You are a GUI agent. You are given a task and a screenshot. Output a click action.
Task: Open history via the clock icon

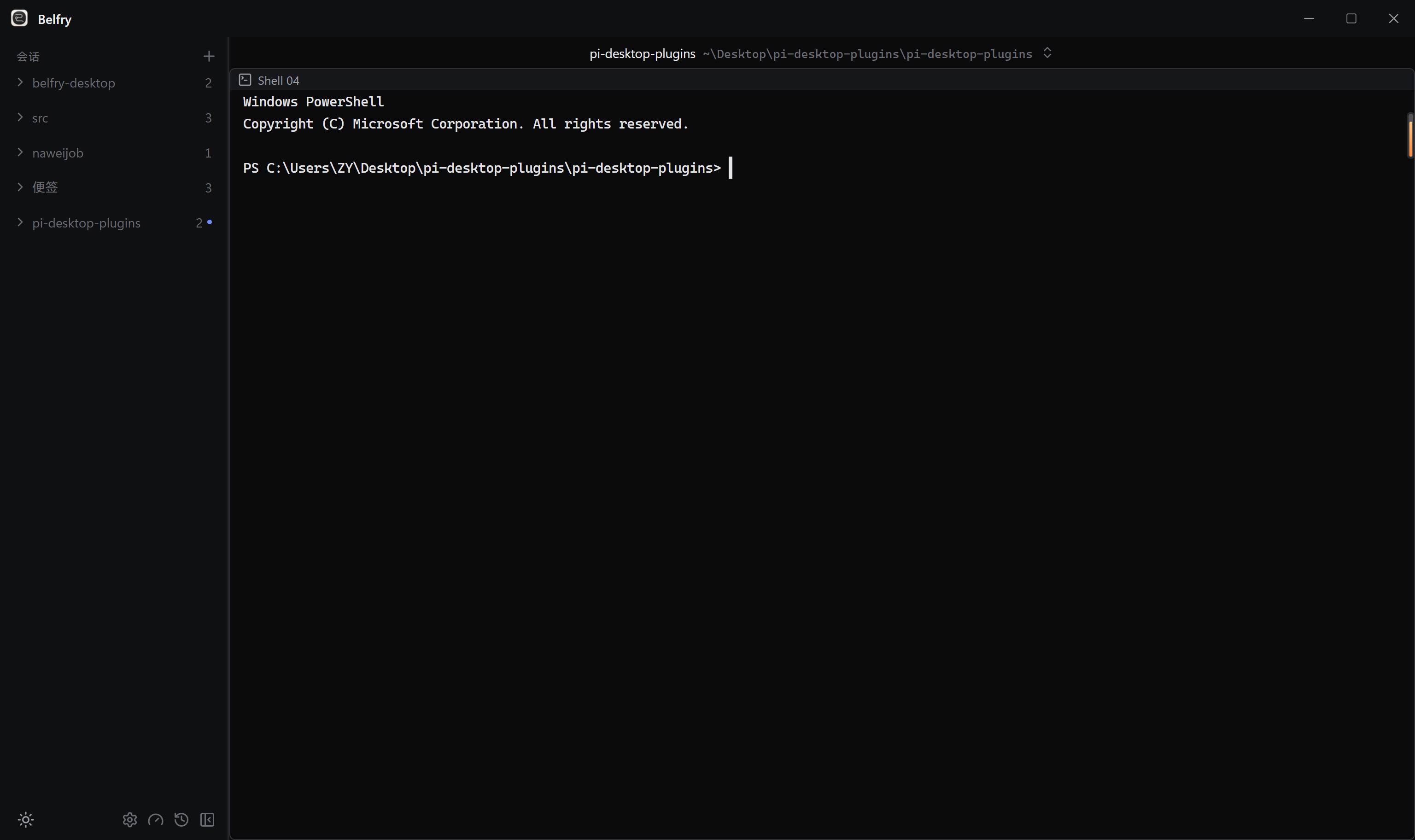pos(181,820)
